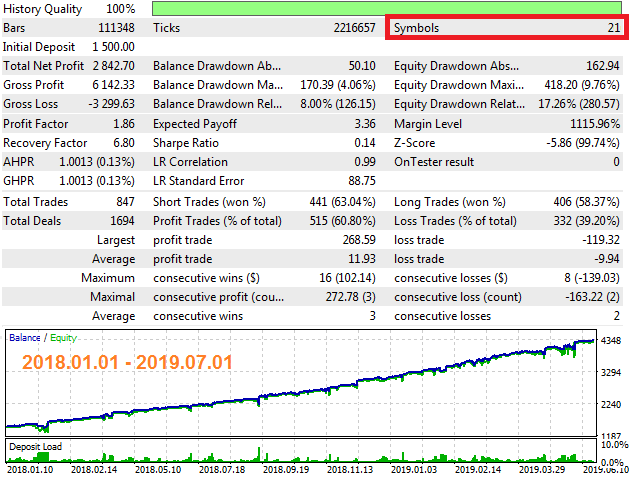Image resolution: width=640 pixels, height=480 pixels.
Task: Click Maximum consecutive wins value 16 (102.14)
Action: [x=347, y=278]
